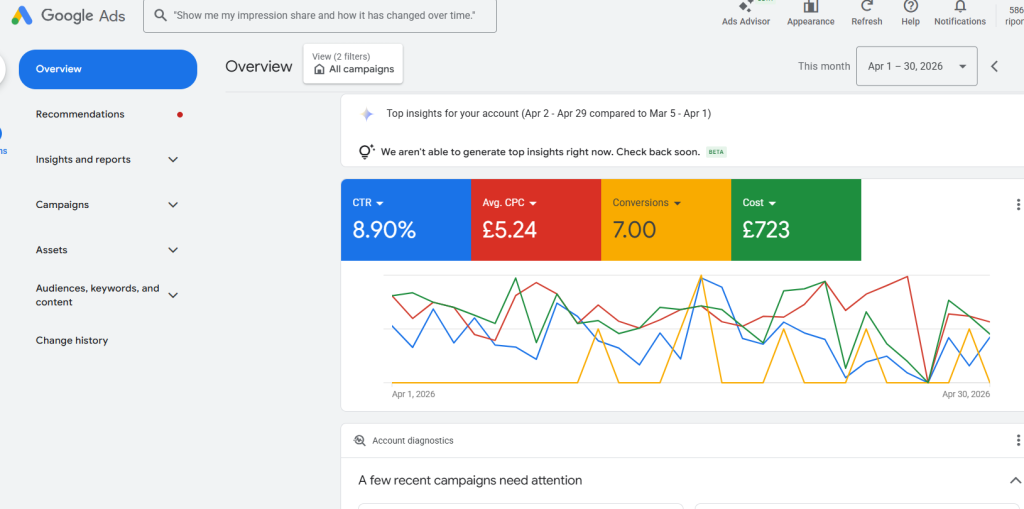Open Change history page
1024x509 pixels.
click(72, 340)
